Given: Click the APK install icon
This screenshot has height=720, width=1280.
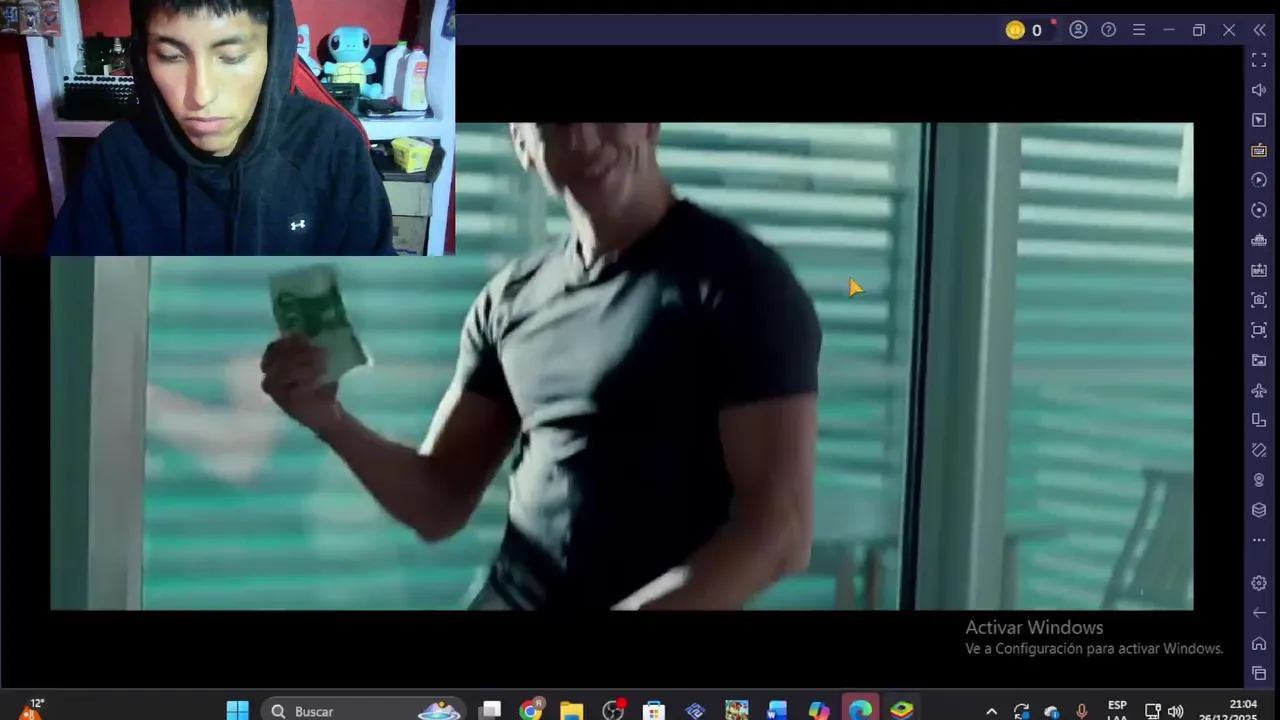Looking at the screenshot, I should [1259, 270].
